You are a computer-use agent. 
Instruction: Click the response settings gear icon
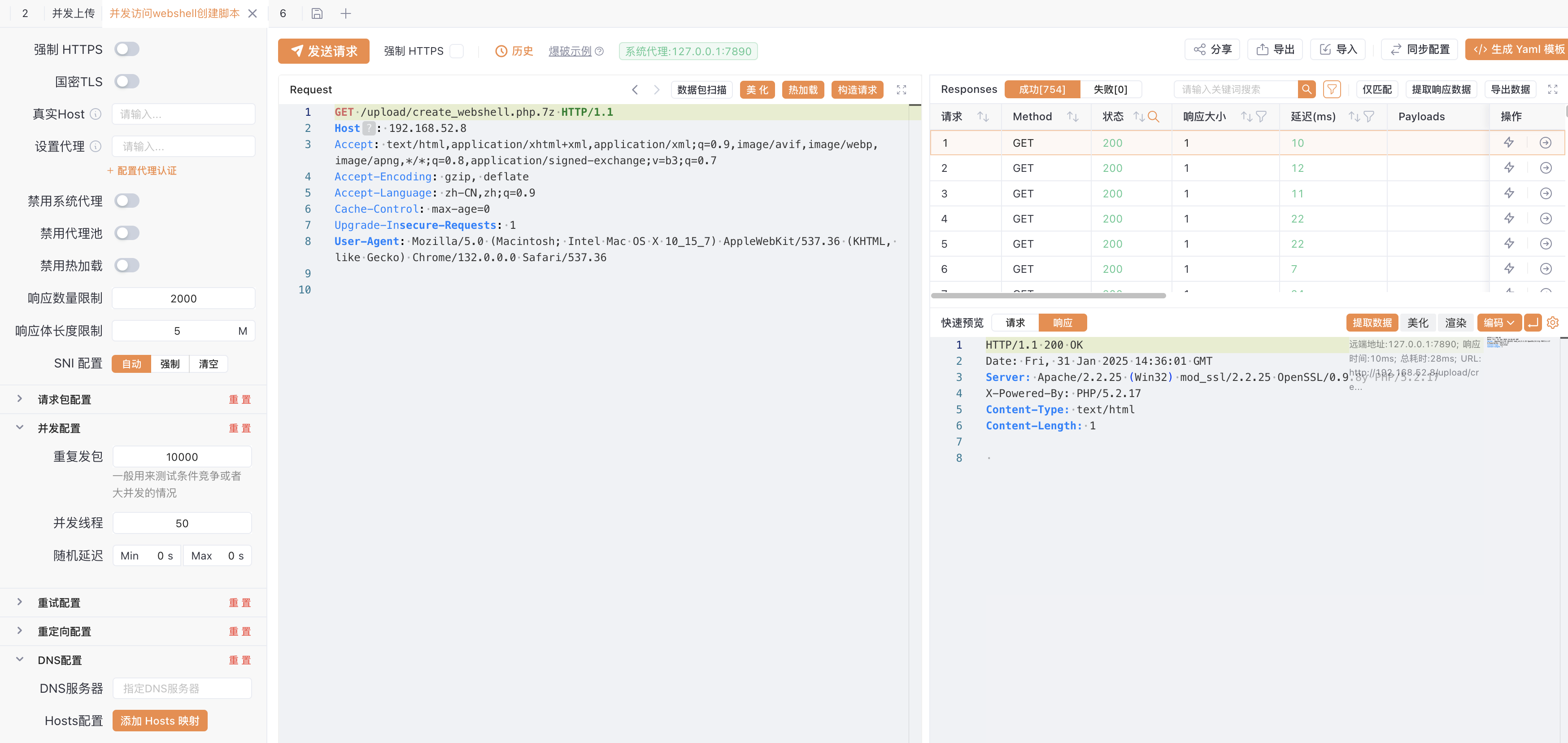pos(1552,323)
